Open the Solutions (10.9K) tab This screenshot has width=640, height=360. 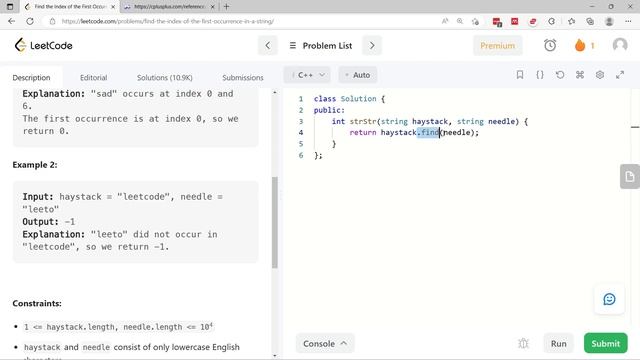pyautogui.click(x=164, y=78)
